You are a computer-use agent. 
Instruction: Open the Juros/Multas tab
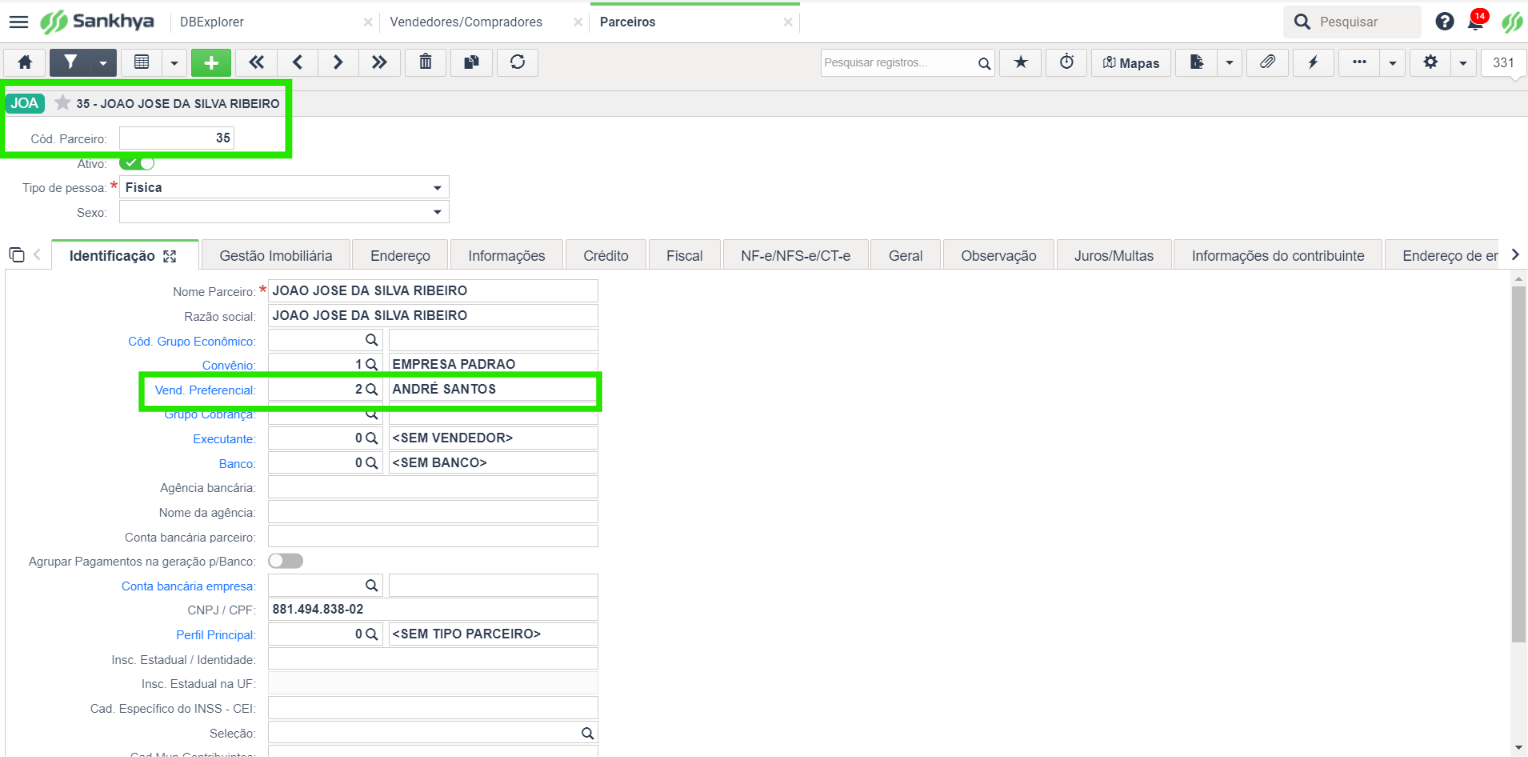pos(1114,255)
